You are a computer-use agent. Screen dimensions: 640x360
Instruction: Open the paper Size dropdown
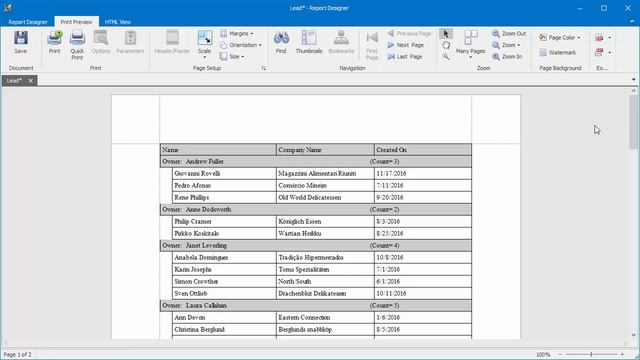pyautogui.click(x=232, y=56)
